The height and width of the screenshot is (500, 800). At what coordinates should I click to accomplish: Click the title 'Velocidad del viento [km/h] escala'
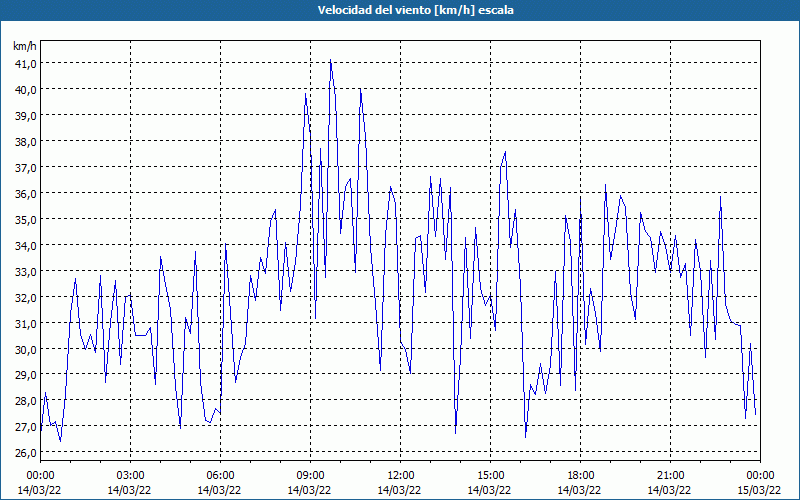[x=415, y=10]
